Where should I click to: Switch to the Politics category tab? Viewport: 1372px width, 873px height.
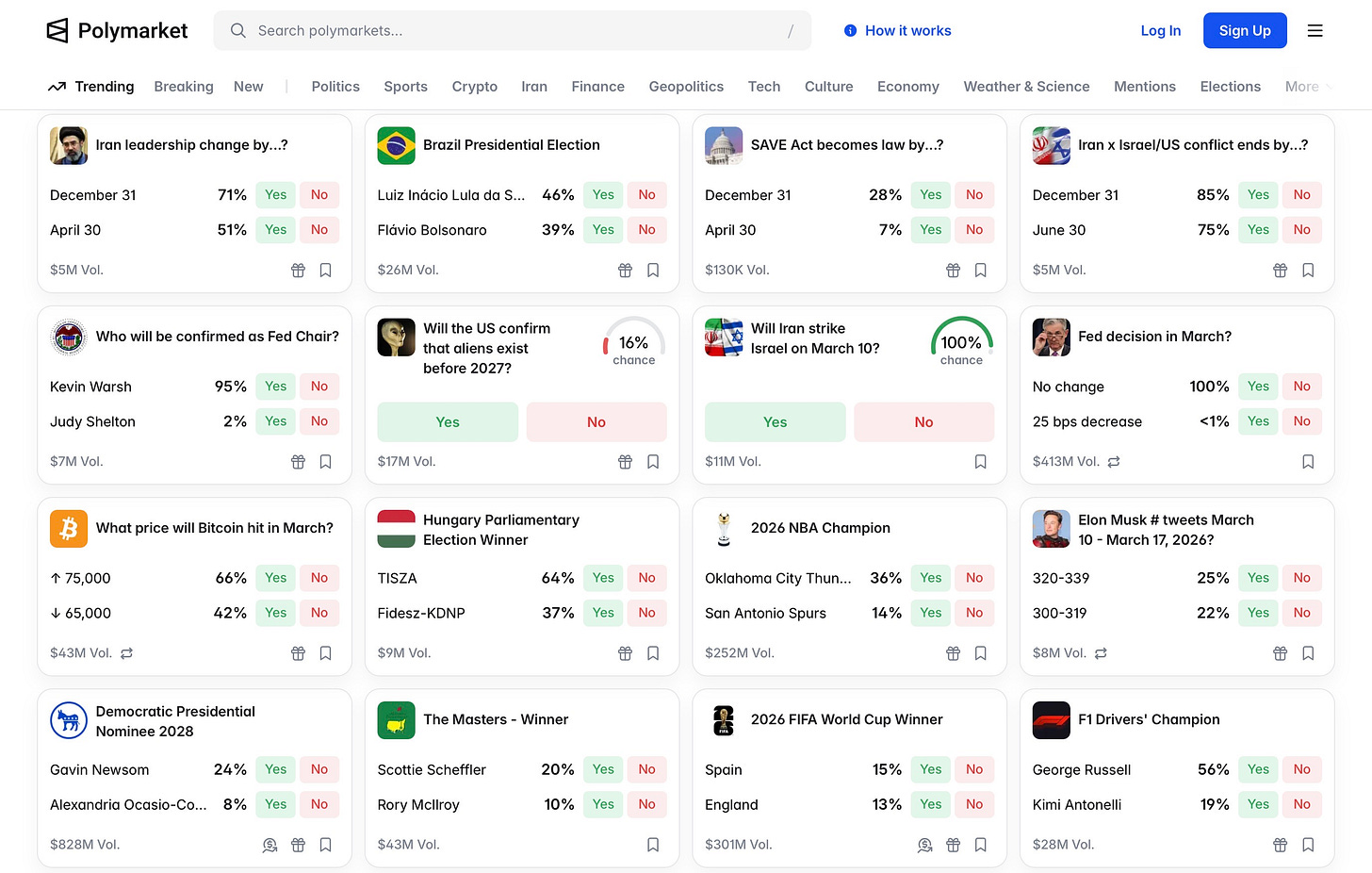335,86
